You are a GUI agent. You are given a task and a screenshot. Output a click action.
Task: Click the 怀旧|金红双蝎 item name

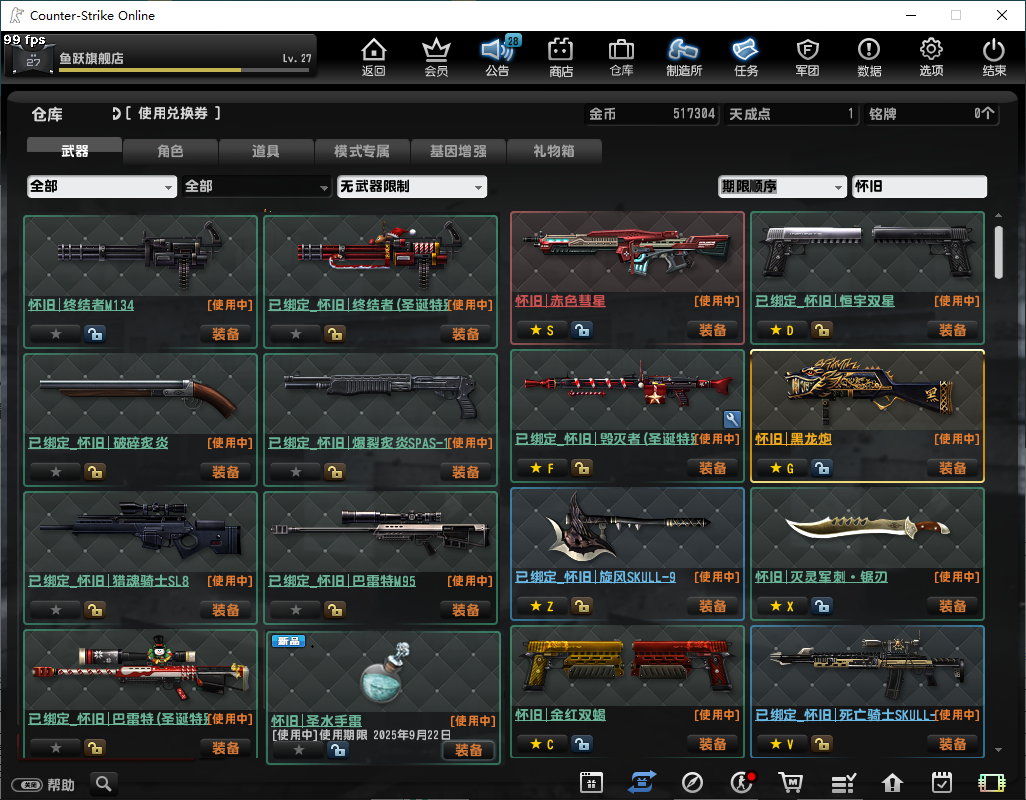[560, 715]
